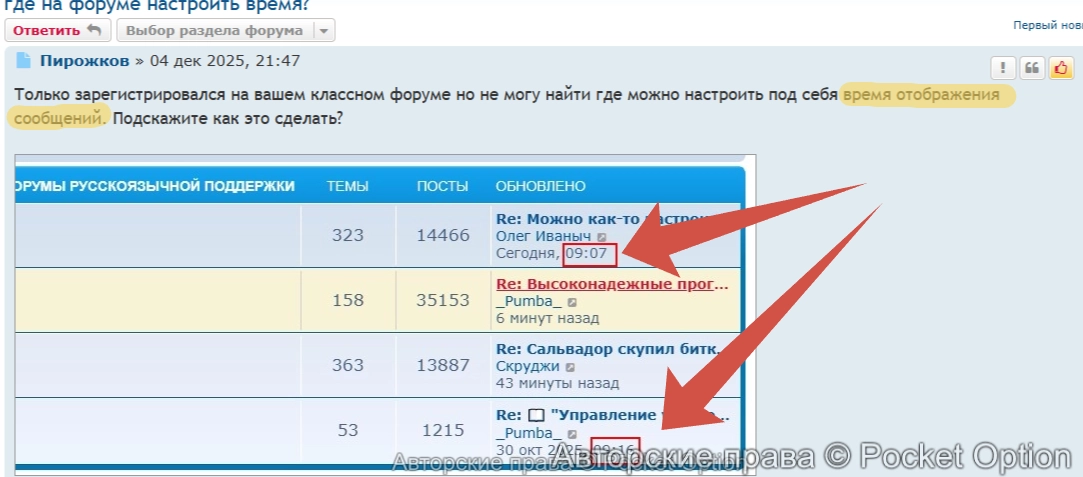
Task: Click the ОБНОВЛЕНО column header
Action: tap(540, 186)
